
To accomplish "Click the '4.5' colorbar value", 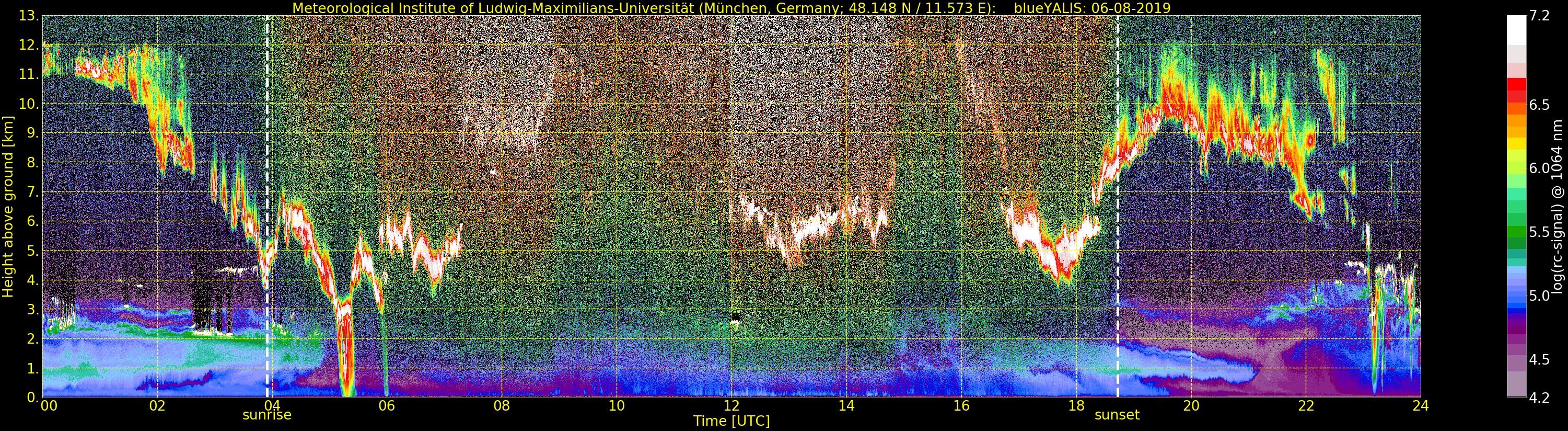I will [1539, 360].
